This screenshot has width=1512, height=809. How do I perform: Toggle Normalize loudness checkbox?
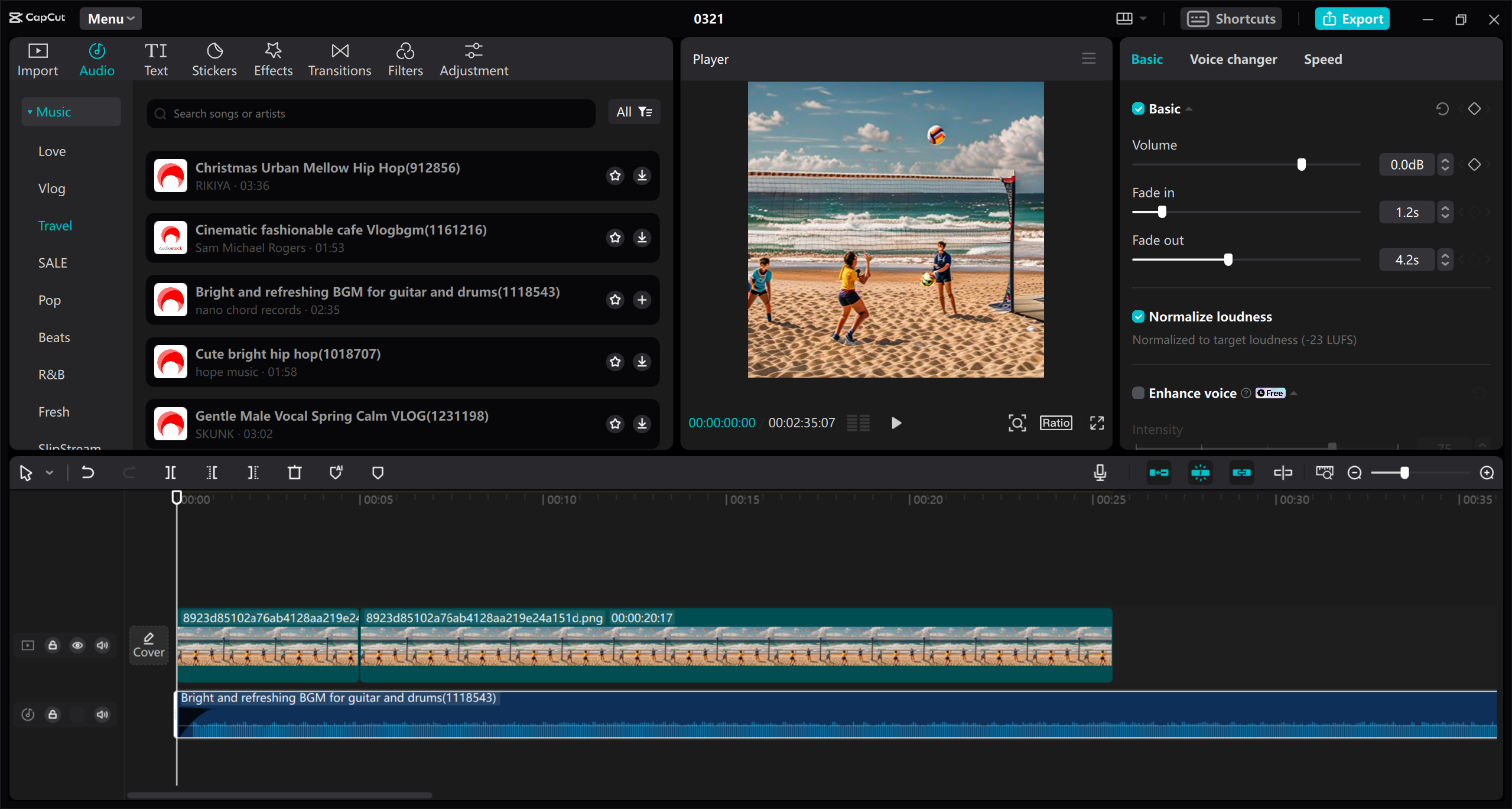click(x=1138, y=316)
